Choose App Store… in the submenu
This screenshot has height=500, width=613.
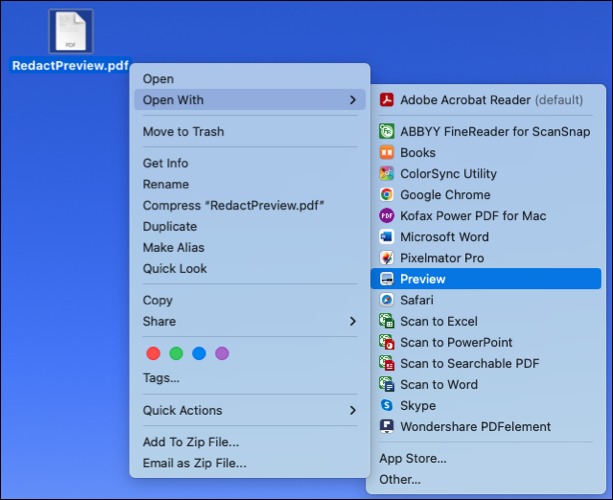pos(486,459)
